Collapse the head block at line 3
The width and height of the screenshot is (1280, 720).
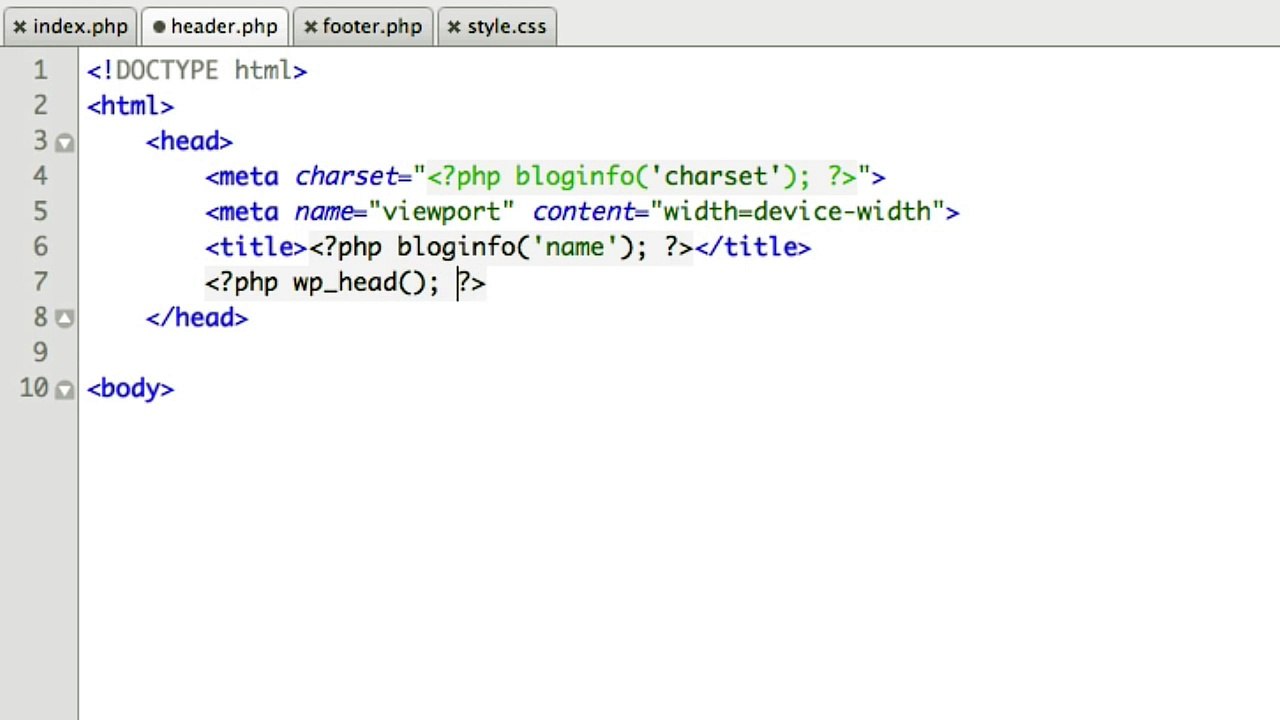click(64, 143)
